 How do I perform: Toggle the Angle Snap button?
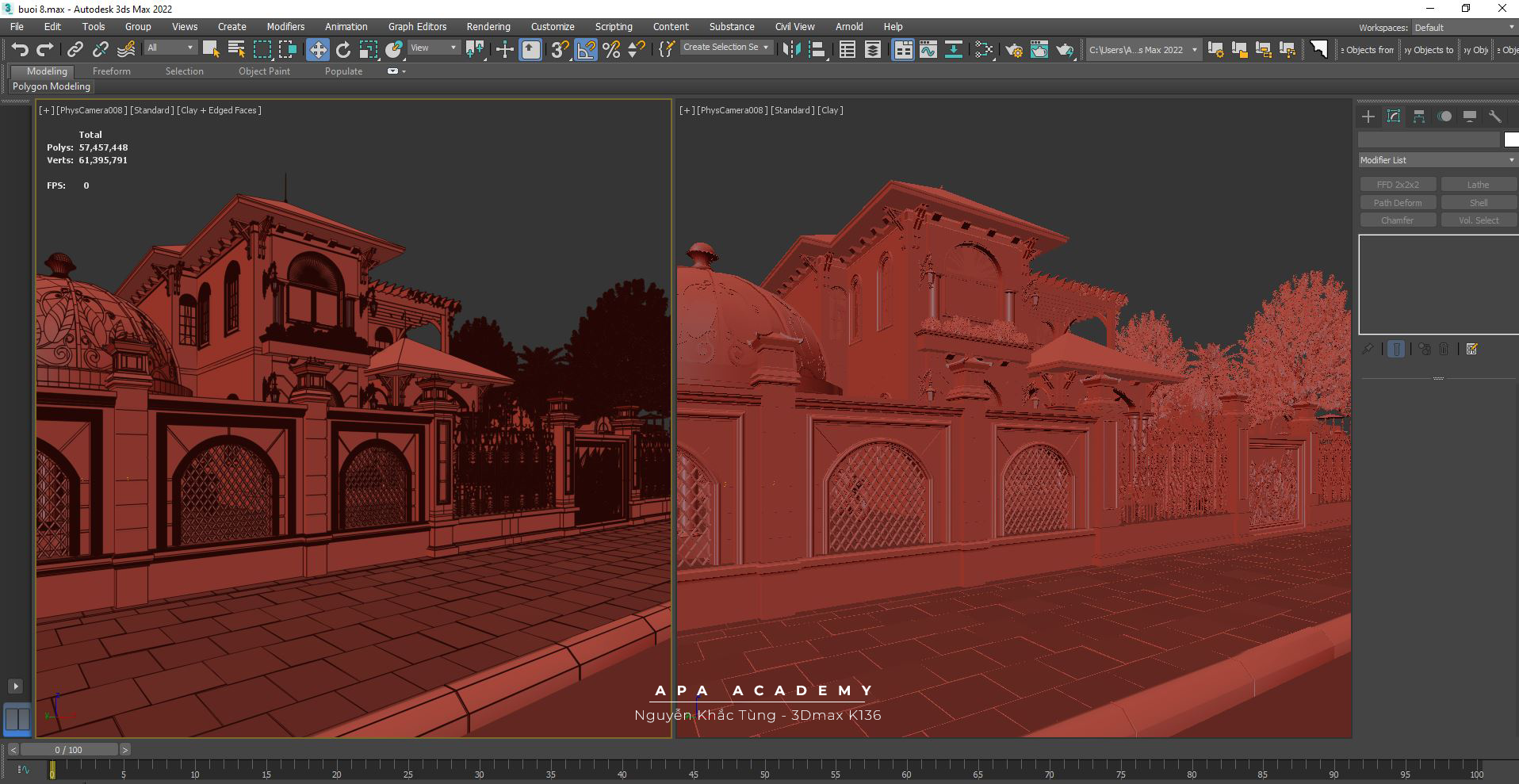click(x=586, y=50)
